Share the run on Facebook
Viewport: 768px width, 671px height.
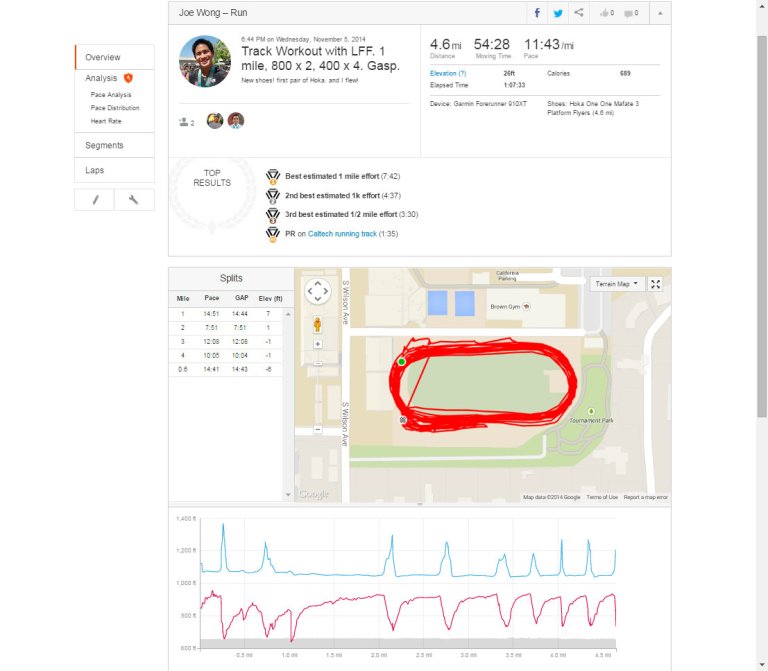click(x=537, y=13)
